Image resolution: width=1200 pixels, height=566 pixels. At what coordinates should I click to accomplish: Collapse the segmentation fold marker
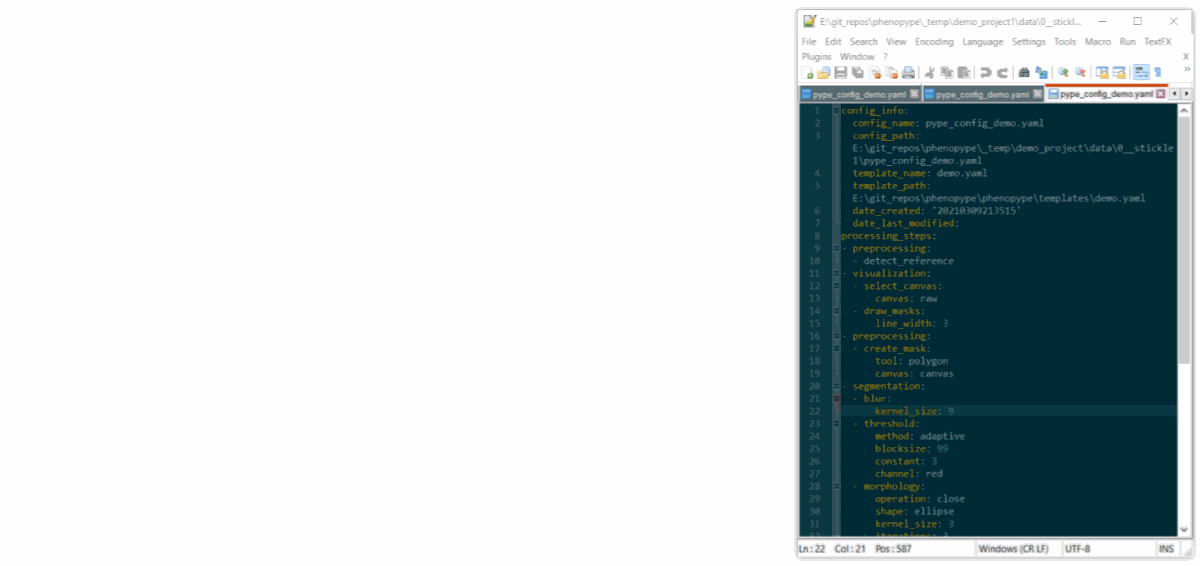coord(837,386)
